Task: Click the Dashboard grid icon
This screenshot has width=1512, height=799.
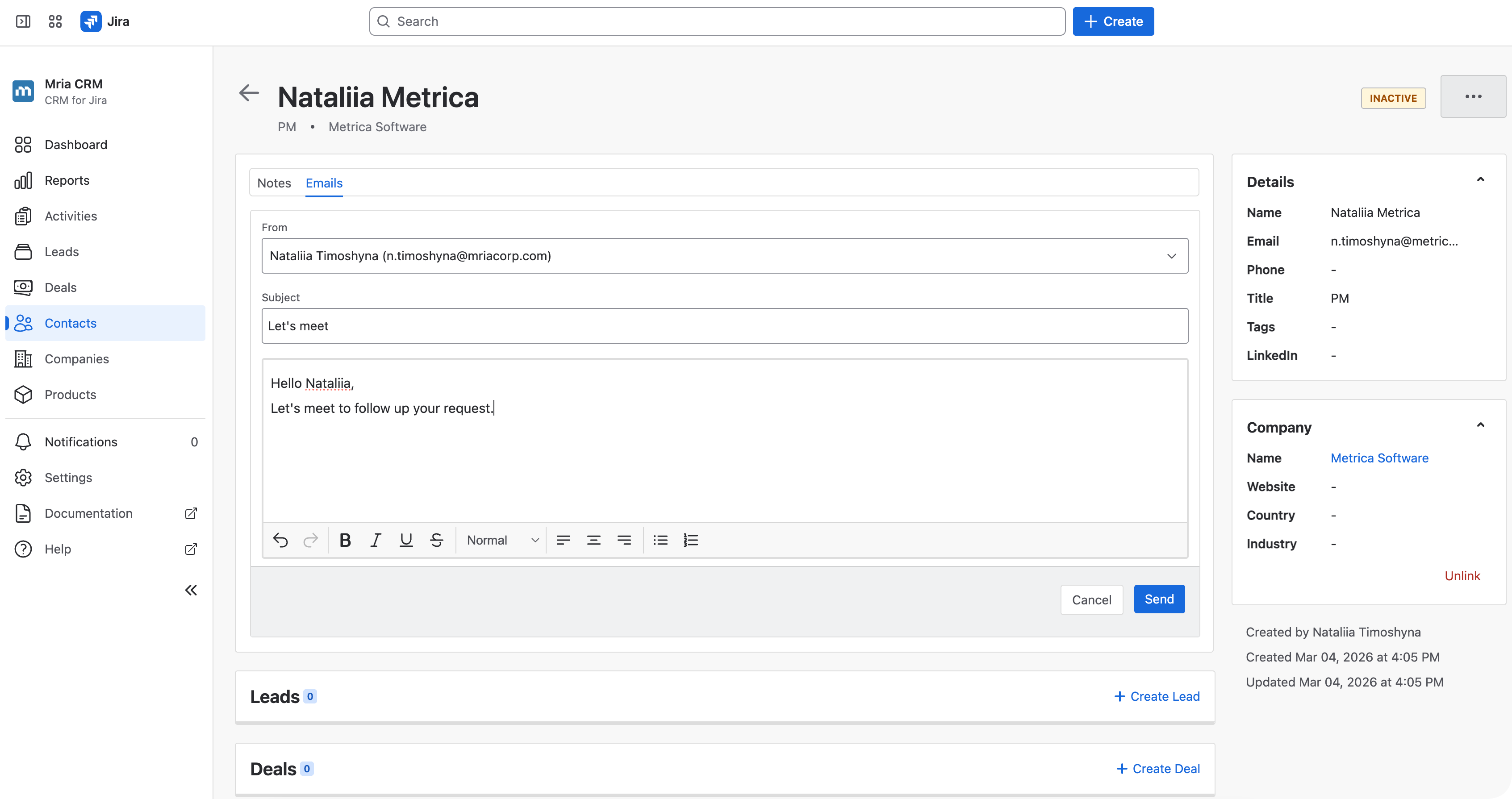Action: pos(23,145)
